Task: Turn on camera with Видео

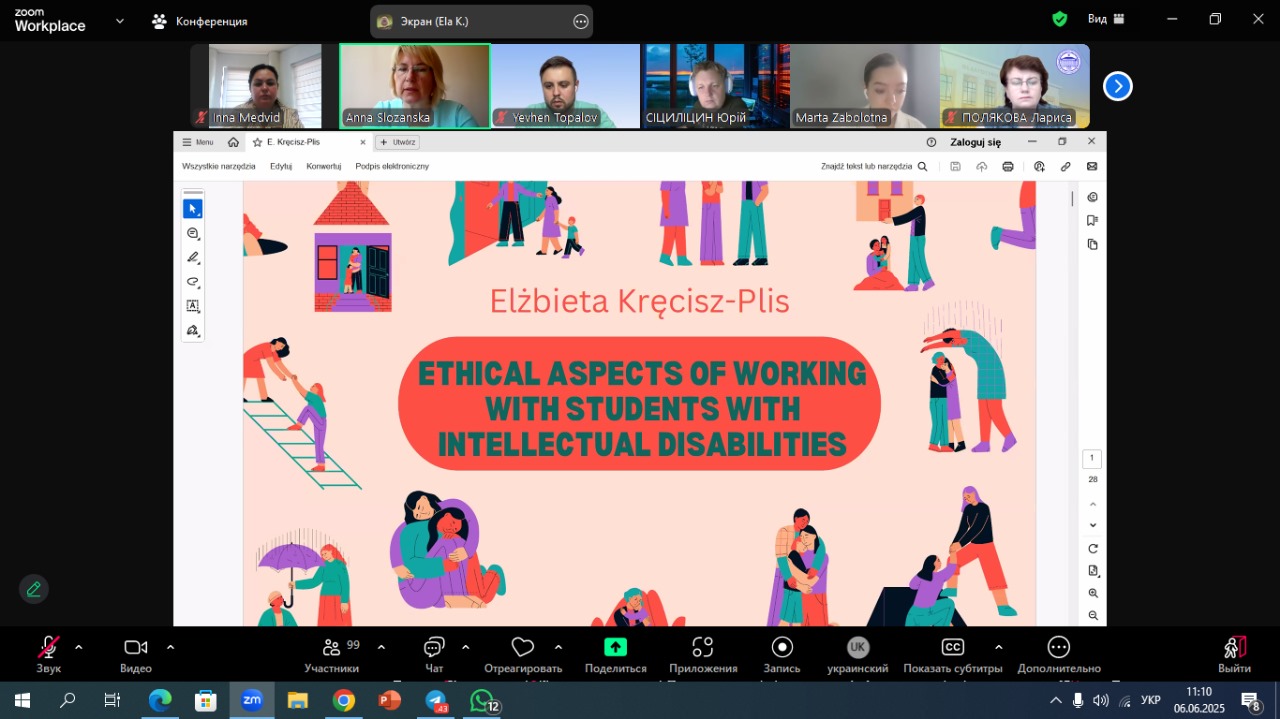Action: (136, 648)
